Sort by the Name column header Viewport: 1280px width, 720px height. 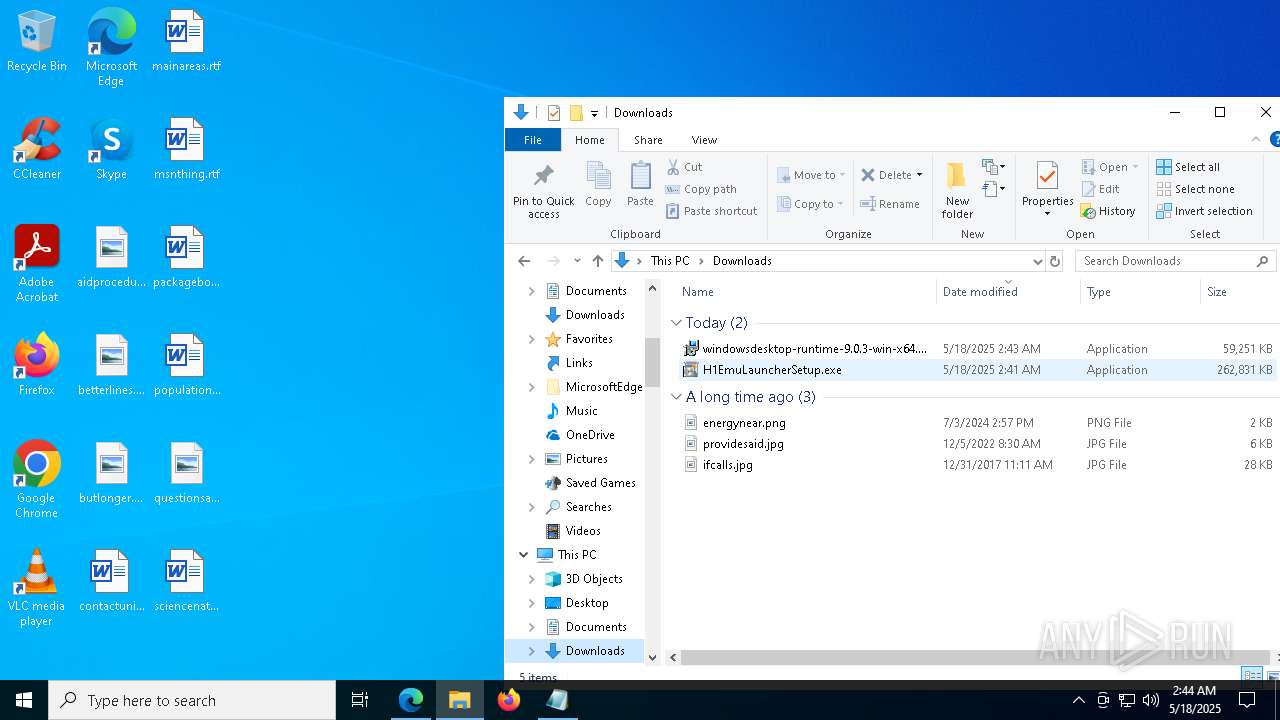click(x=697, y=292)
